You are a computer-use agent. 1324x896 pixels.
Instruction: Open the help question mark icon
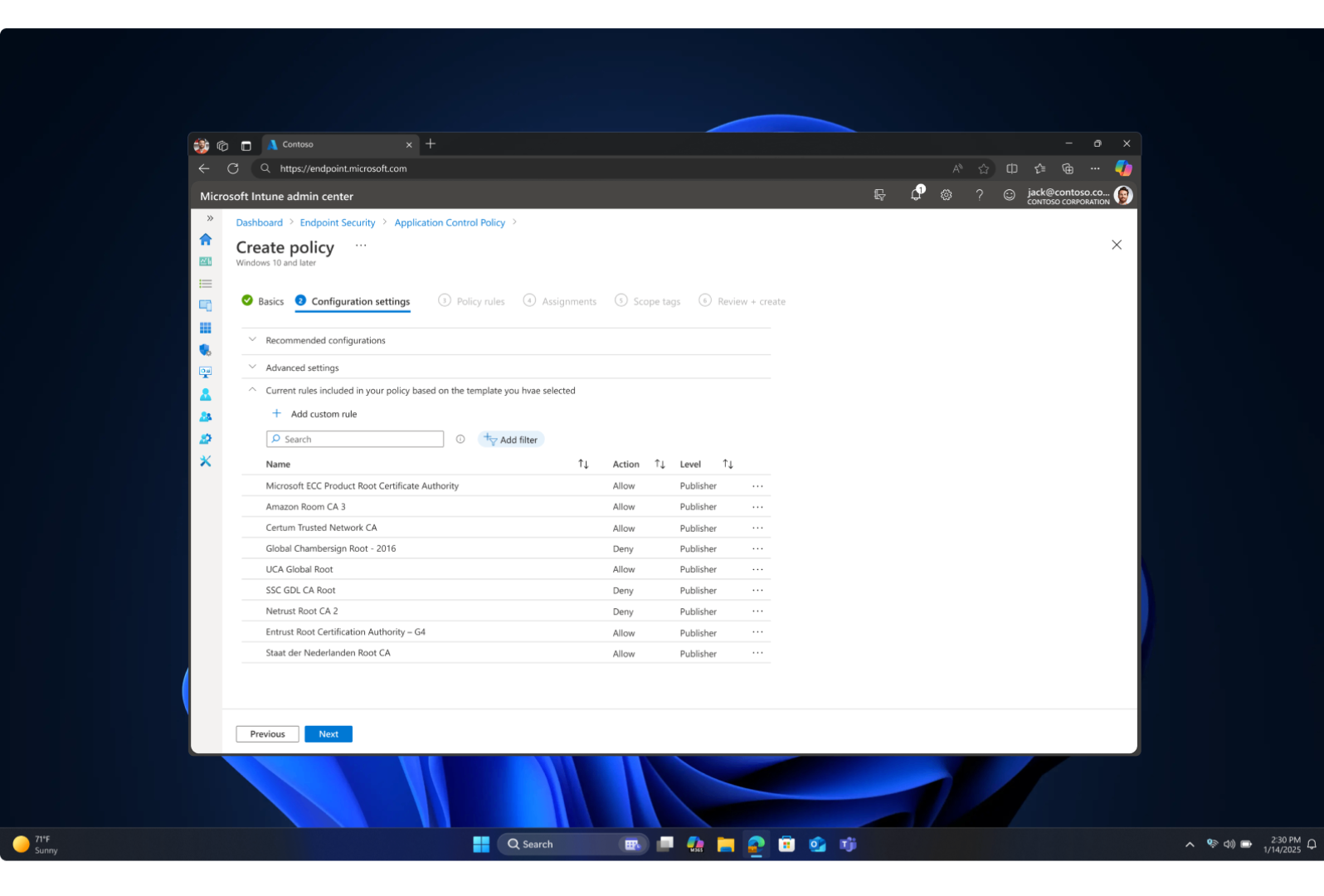(x=979, y=195)
